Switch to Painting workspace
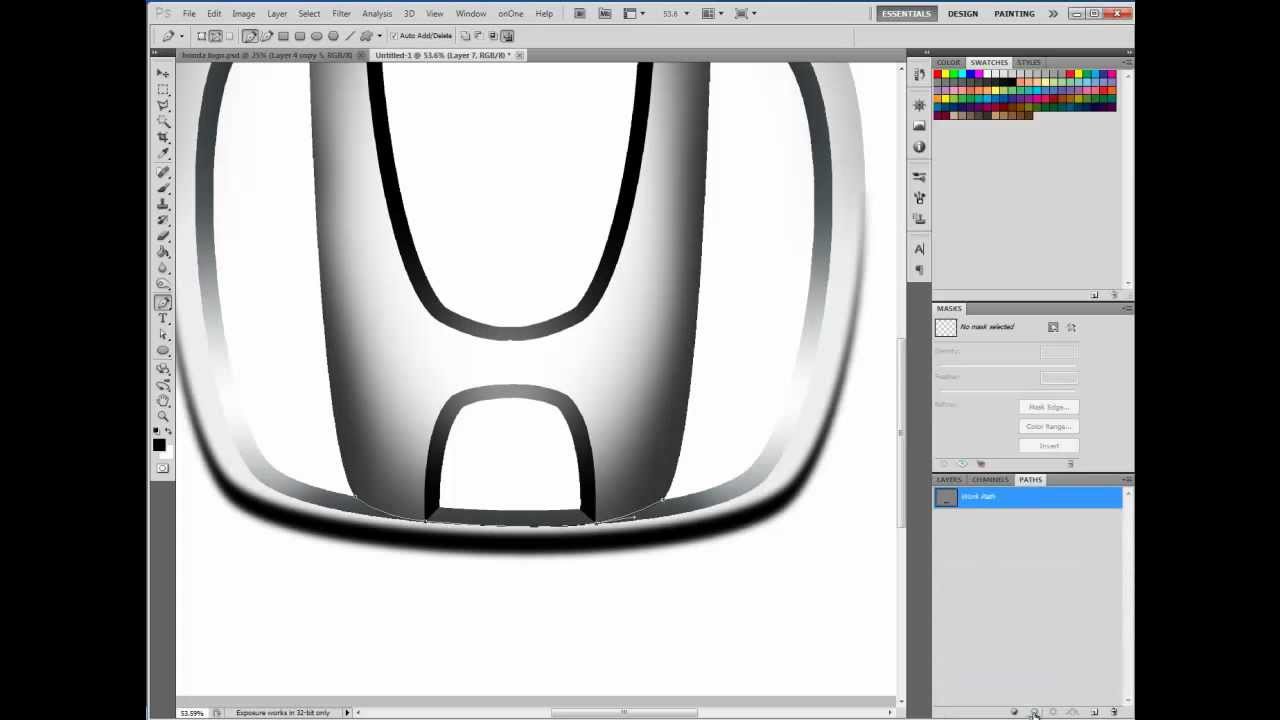1280x720 pixels. point(1014,14)
